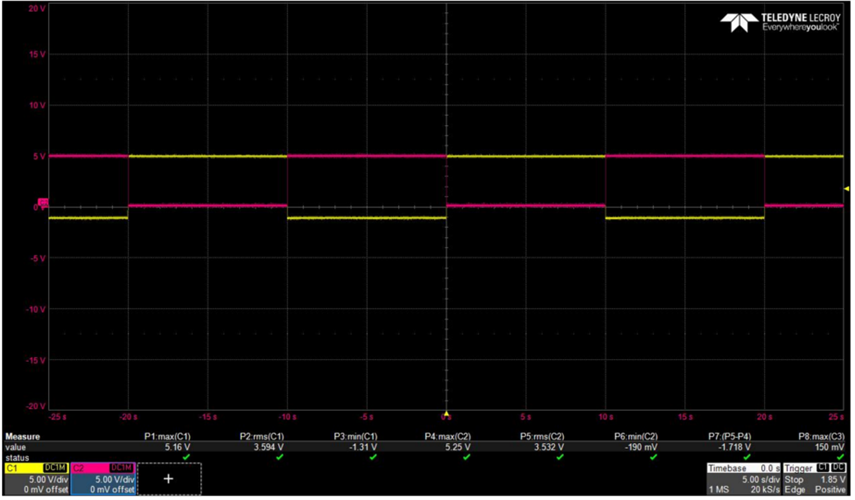Select the P5:rms(C2) measurement column

542,437
